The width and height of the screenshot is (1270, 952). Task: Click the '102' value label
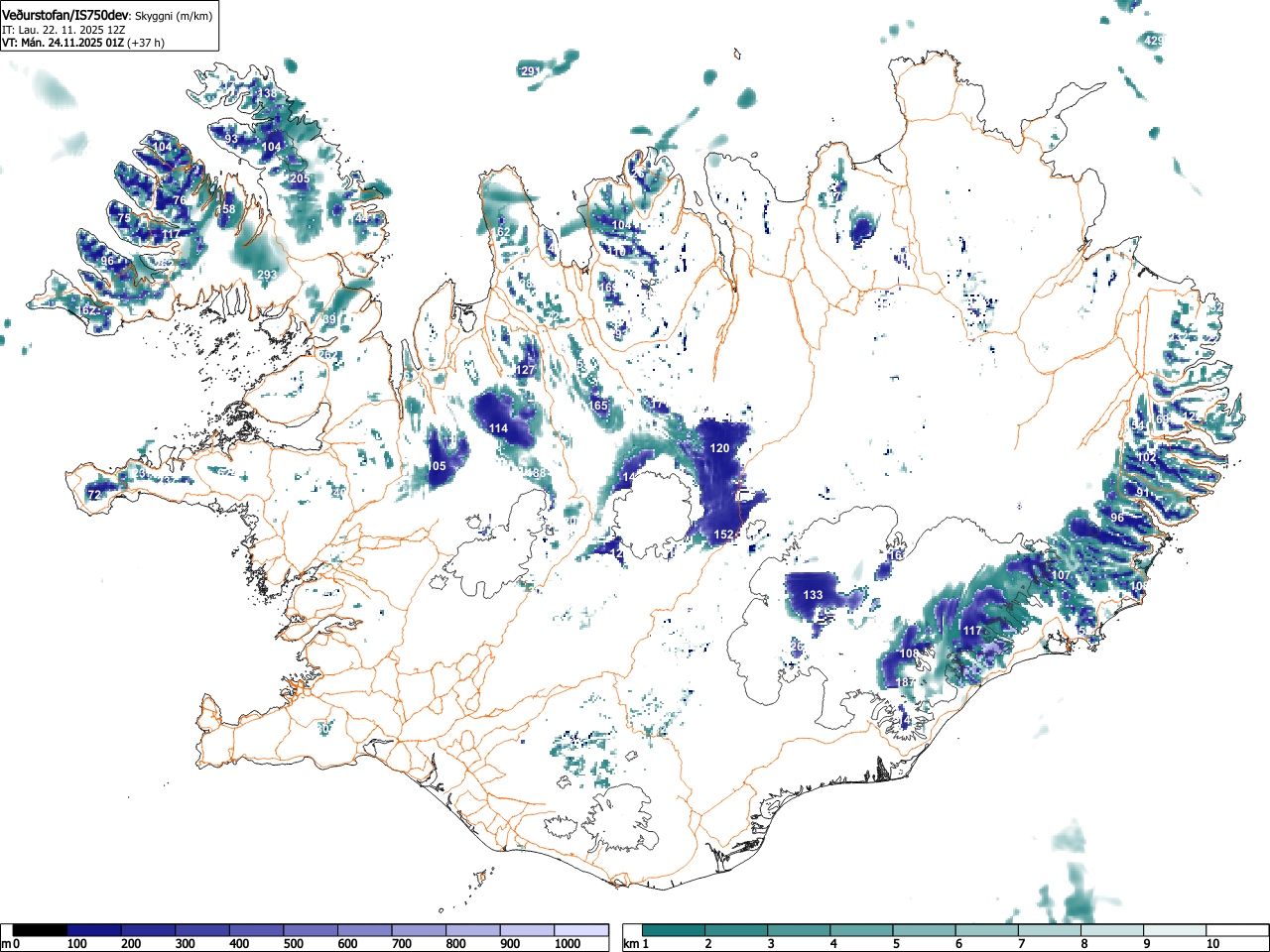point(1146,457)
